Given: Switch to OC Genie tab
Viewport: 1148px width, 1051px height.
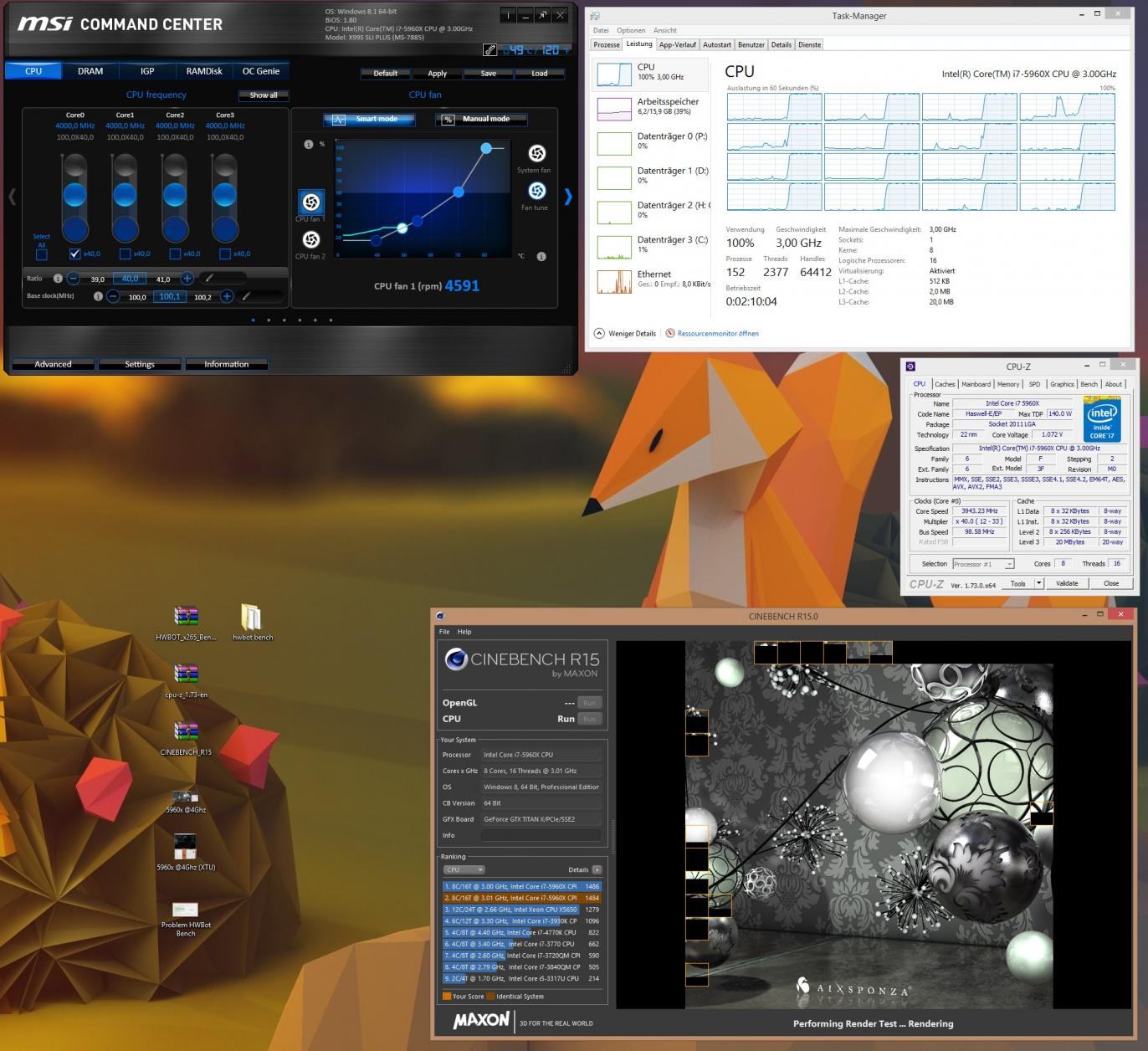Looking at the screenshot, I should pyautogui.click(x=261, y=71).
